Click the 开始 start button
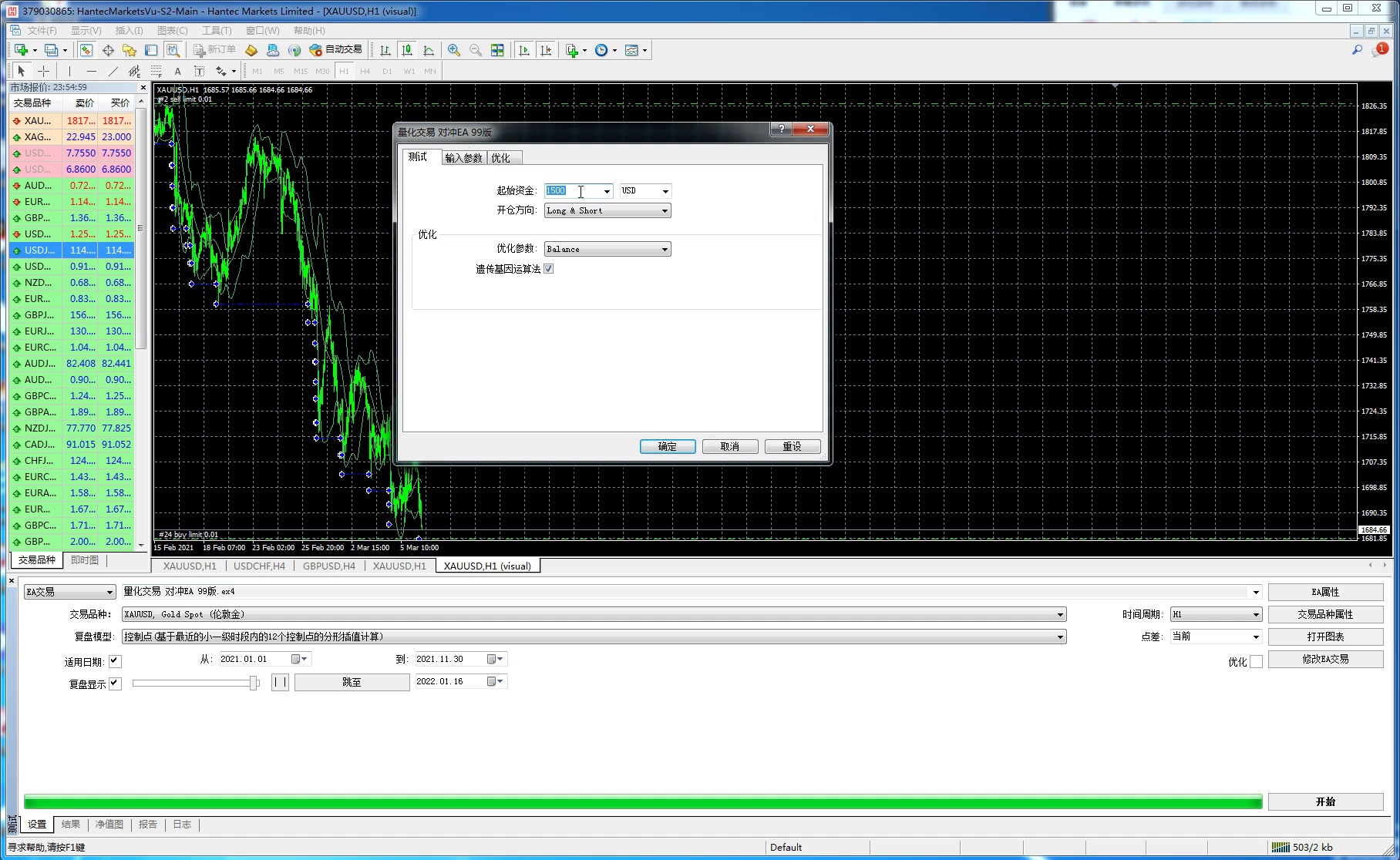This screenshot has width=1400, height=860. click(x=1325, y=801)
